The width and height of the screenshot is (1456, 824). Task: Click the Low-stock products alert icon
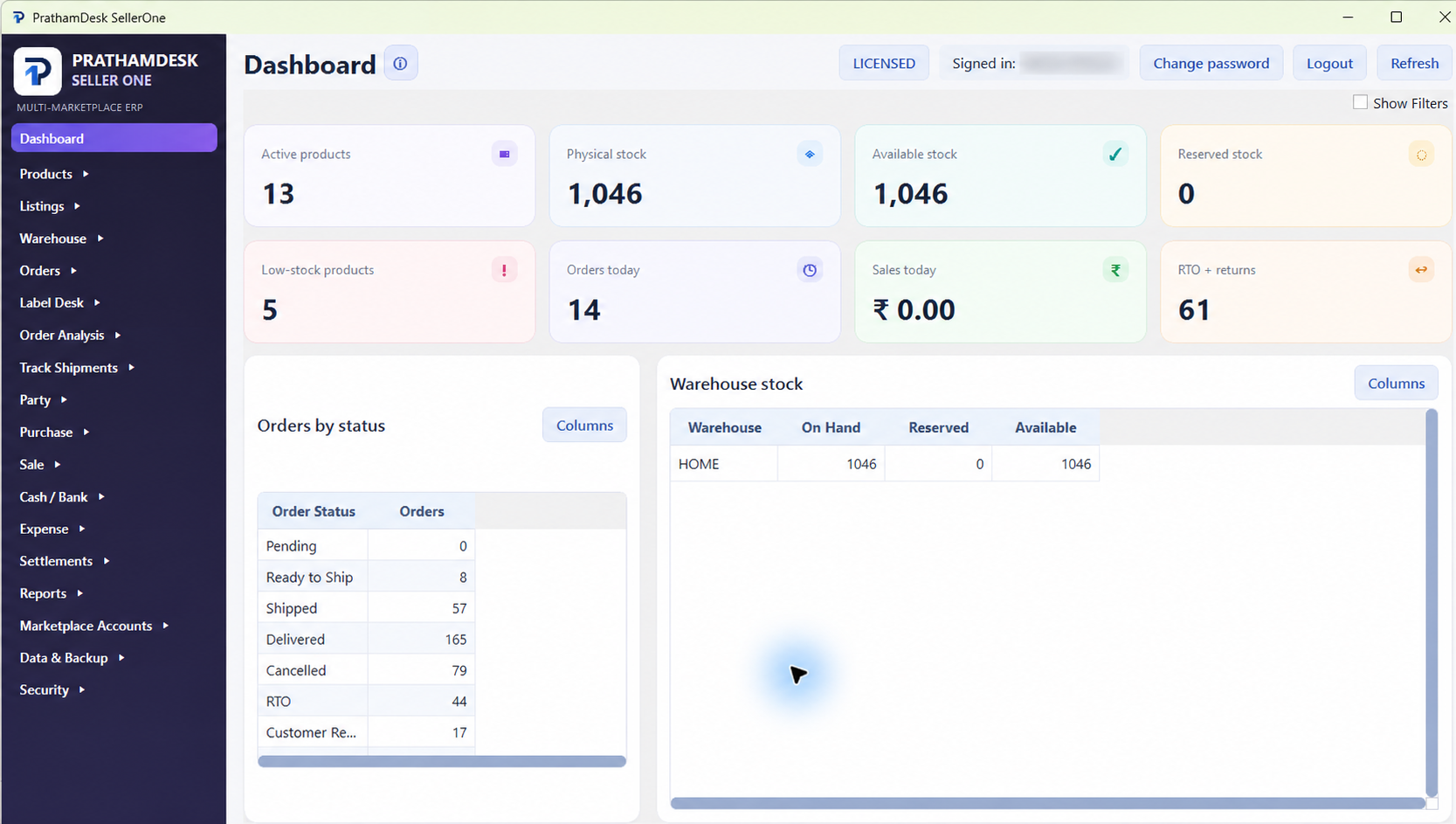(504, 270)
